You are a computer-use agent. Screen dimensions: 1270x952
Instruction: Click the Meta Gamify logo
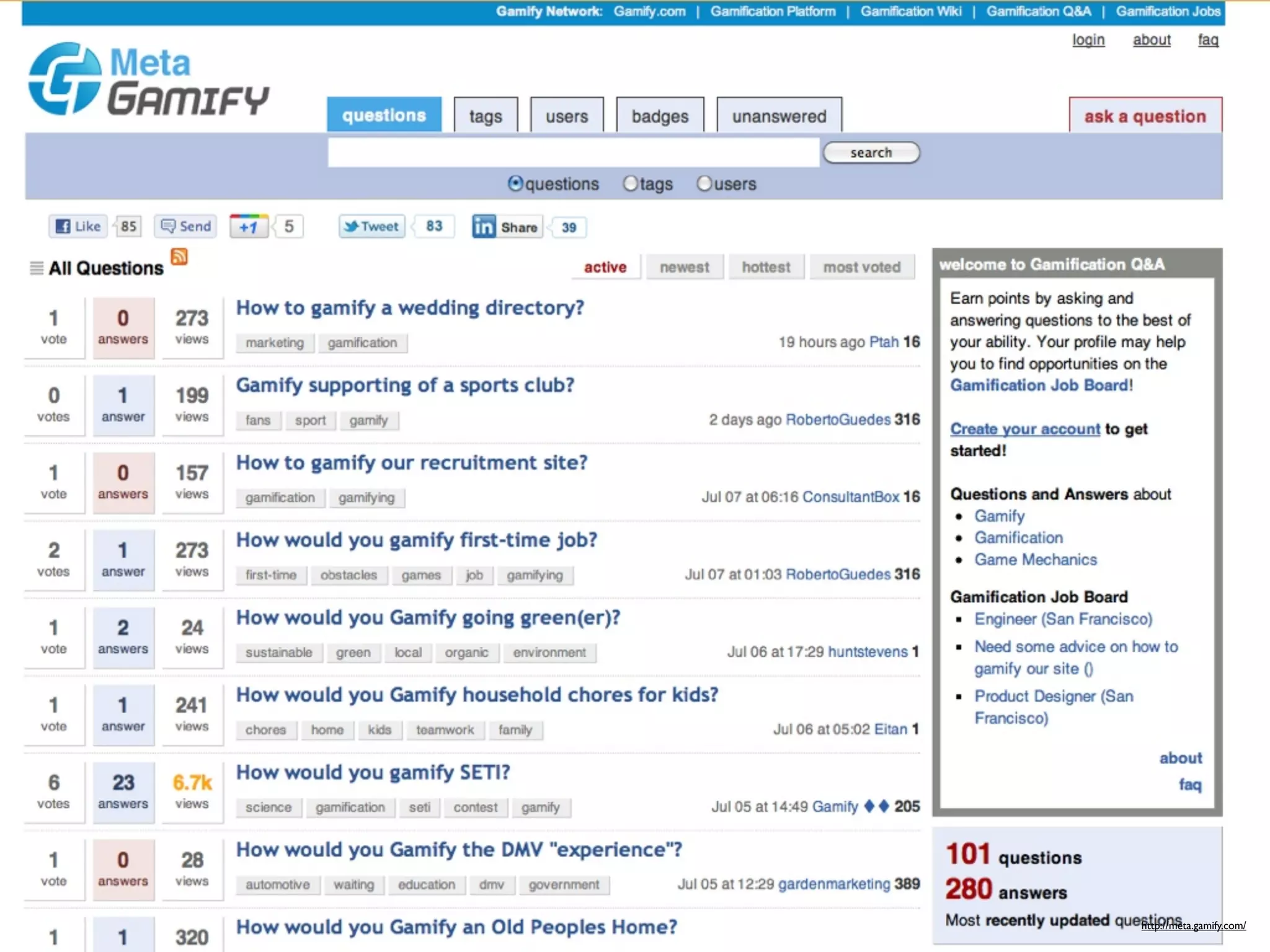point(149,79)
